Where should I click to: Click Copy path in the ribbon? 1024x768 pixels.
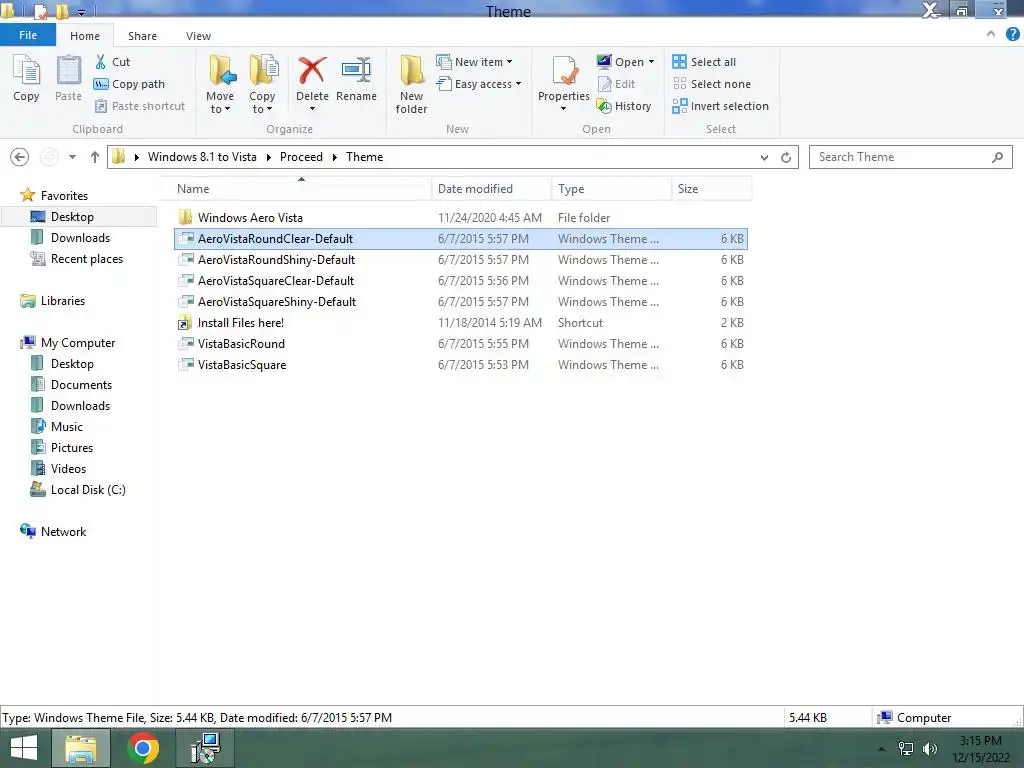click(129, 84)
